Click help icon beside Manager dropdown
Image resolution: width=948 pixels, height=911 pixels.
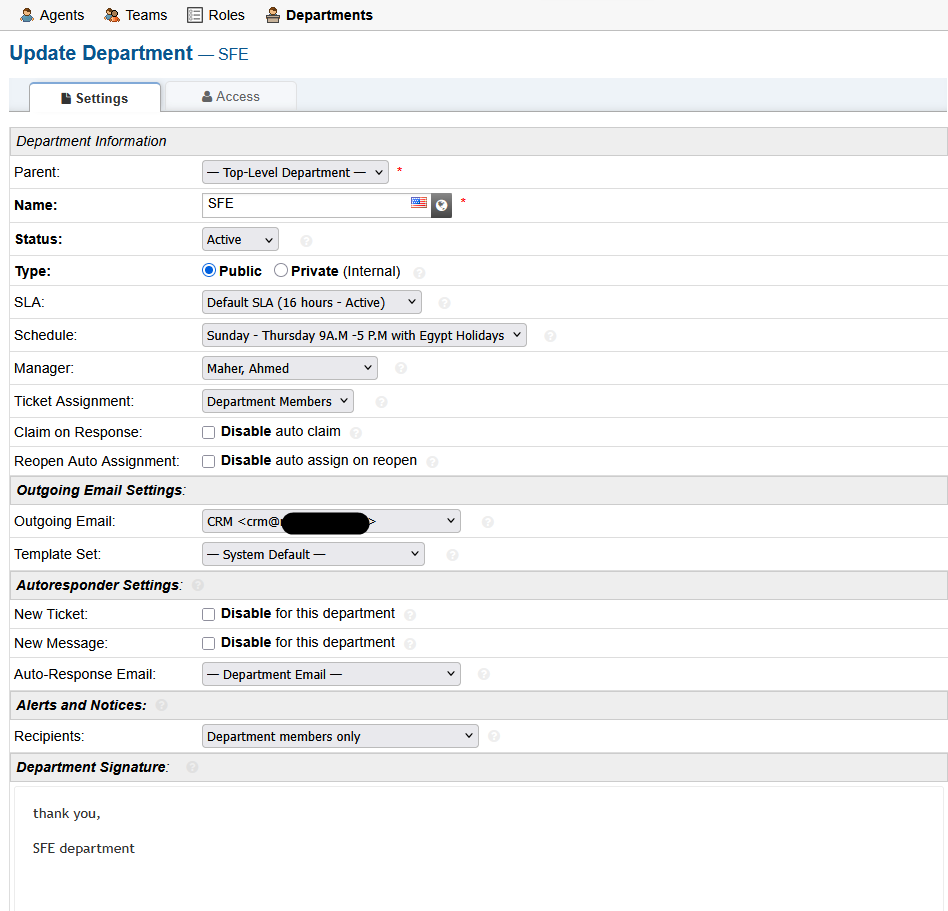point(401,369)
